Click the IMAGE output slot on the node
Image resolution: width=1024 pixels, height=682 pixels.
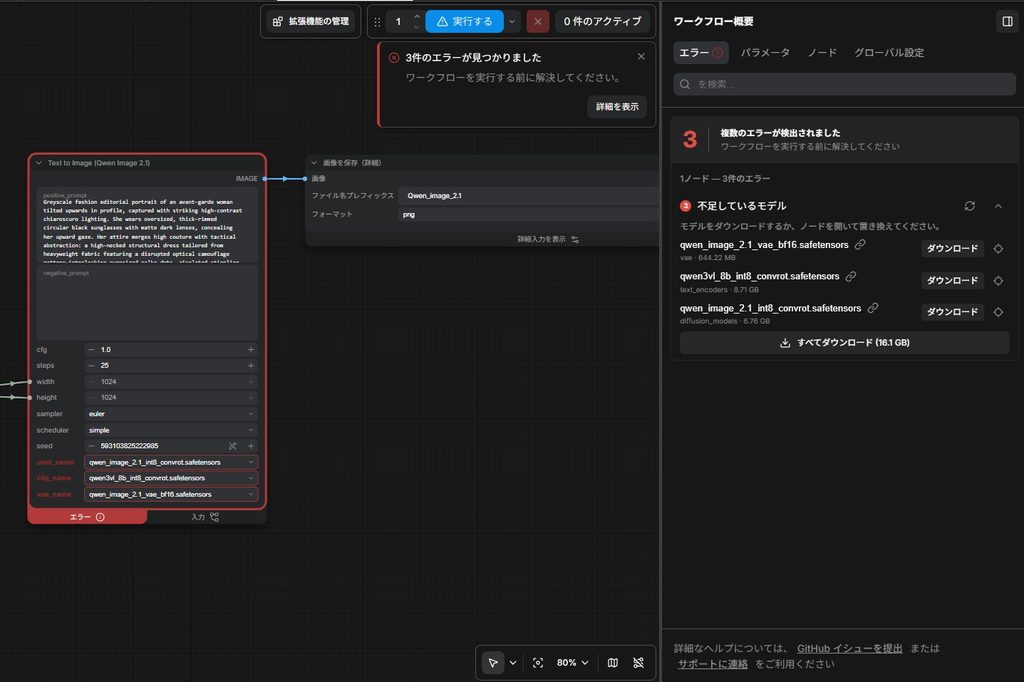(264, 178)
